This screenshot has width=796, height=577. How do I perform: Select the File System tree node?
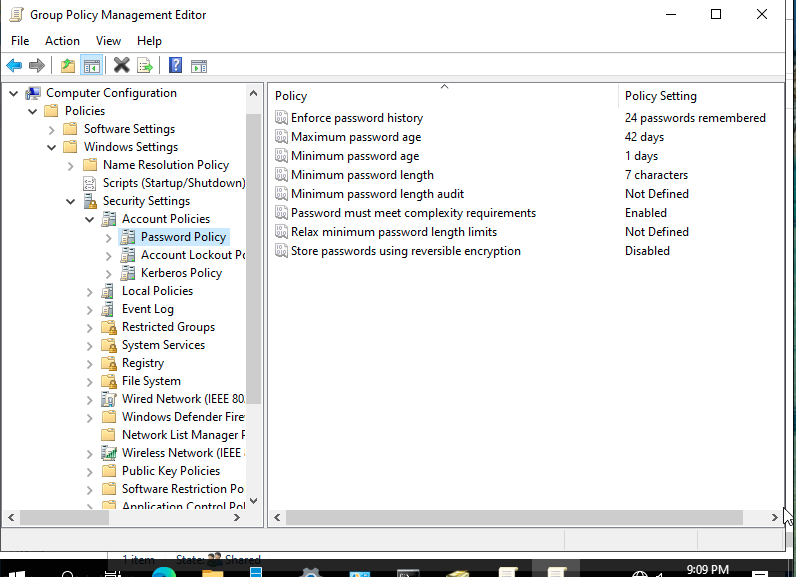point(151,381)
